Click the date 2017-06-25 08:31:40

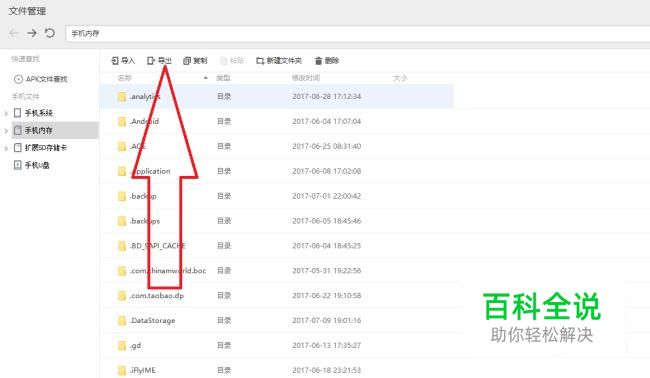coord(327,146)
